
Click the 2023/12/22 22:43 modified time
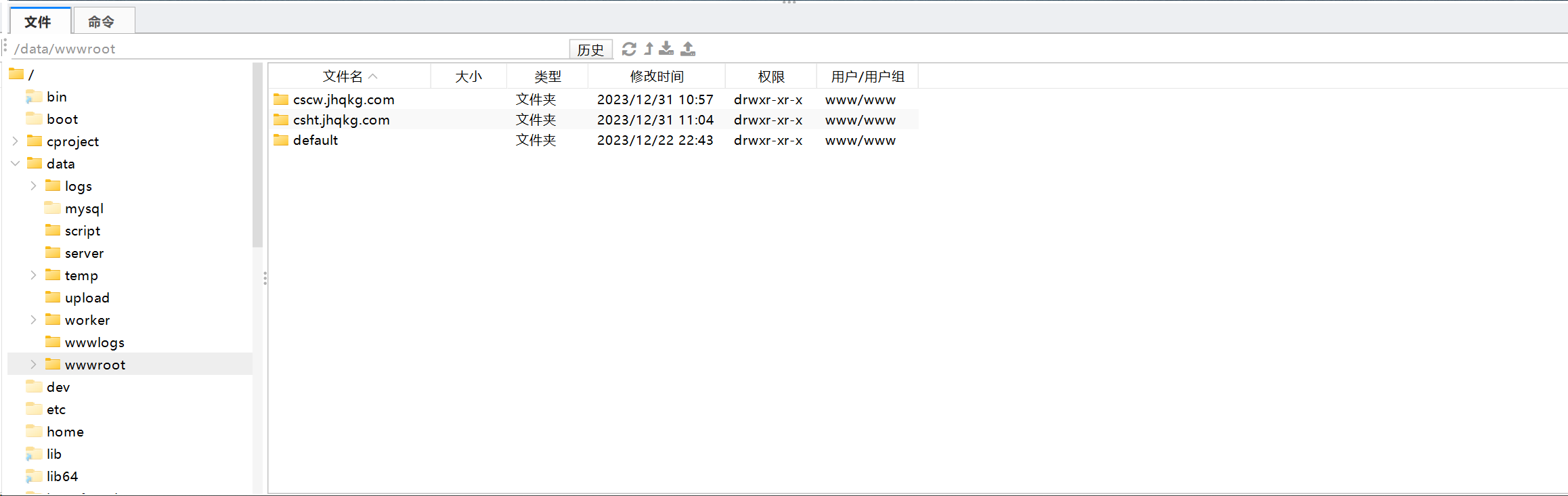click(655, 140)
